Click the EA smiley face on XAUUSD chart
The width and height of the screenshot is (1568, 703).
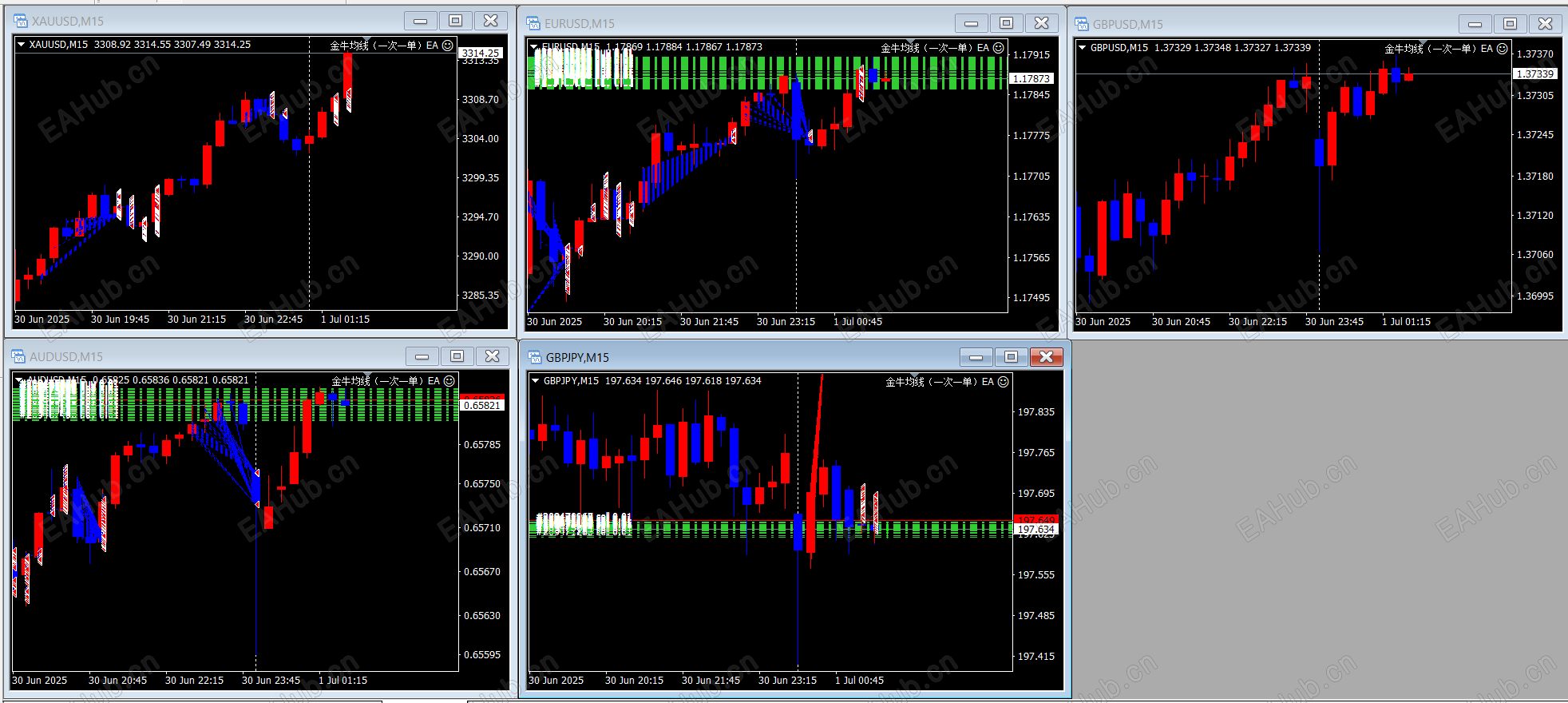coord(448,46)
